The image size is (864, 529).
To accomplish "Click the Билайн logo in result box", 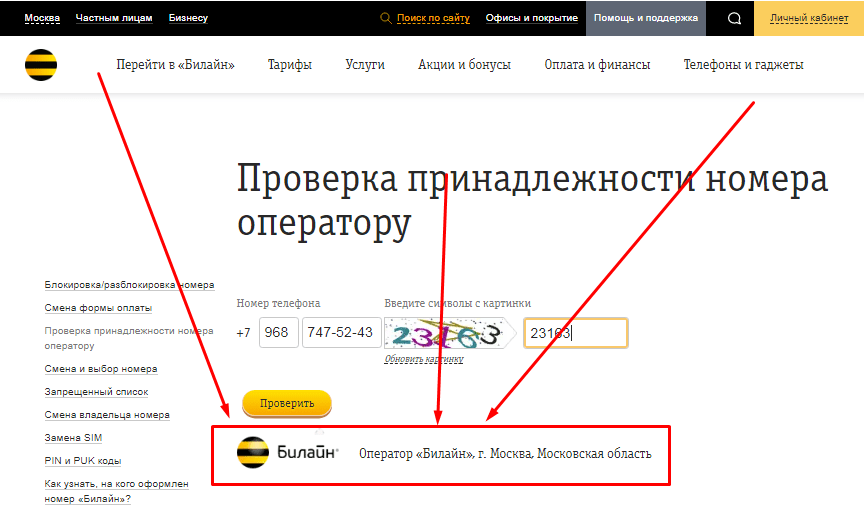I will click(x=287, y=452).
